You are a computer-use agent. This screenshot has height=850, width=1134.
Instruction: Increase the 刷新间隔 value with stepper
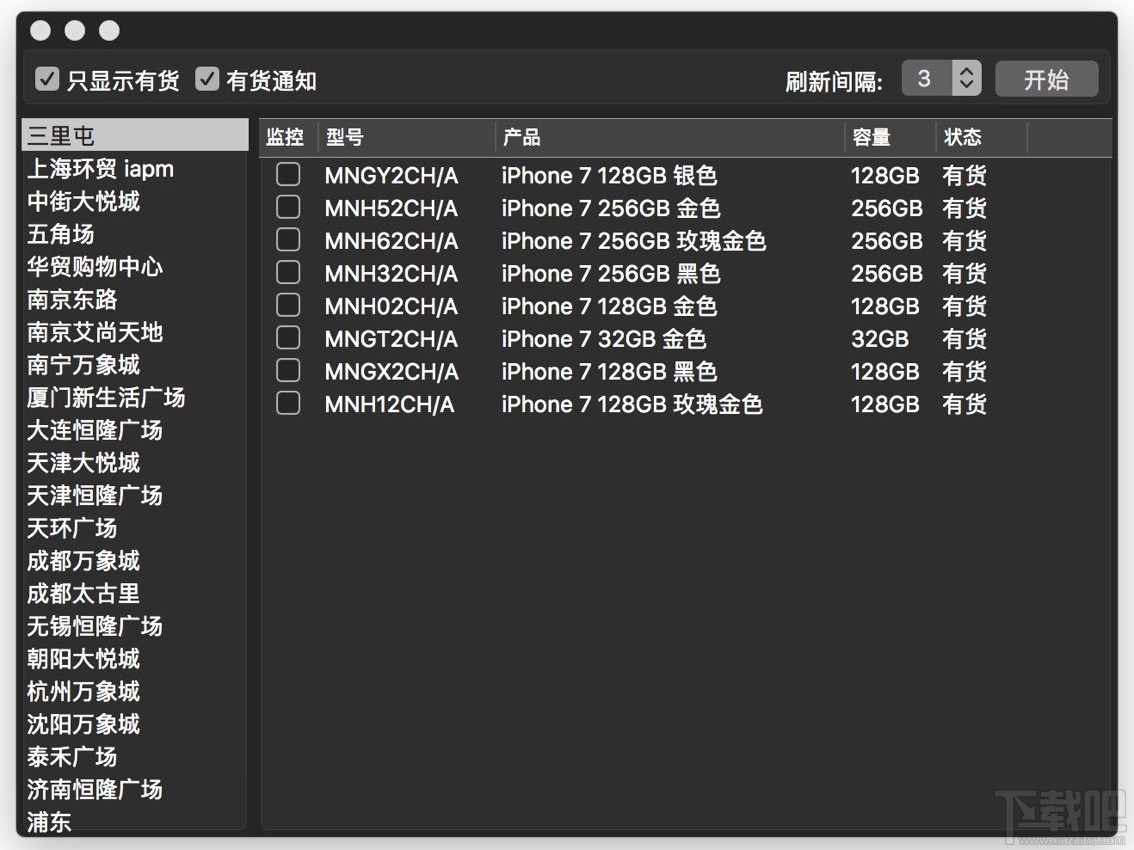(966, 71)
